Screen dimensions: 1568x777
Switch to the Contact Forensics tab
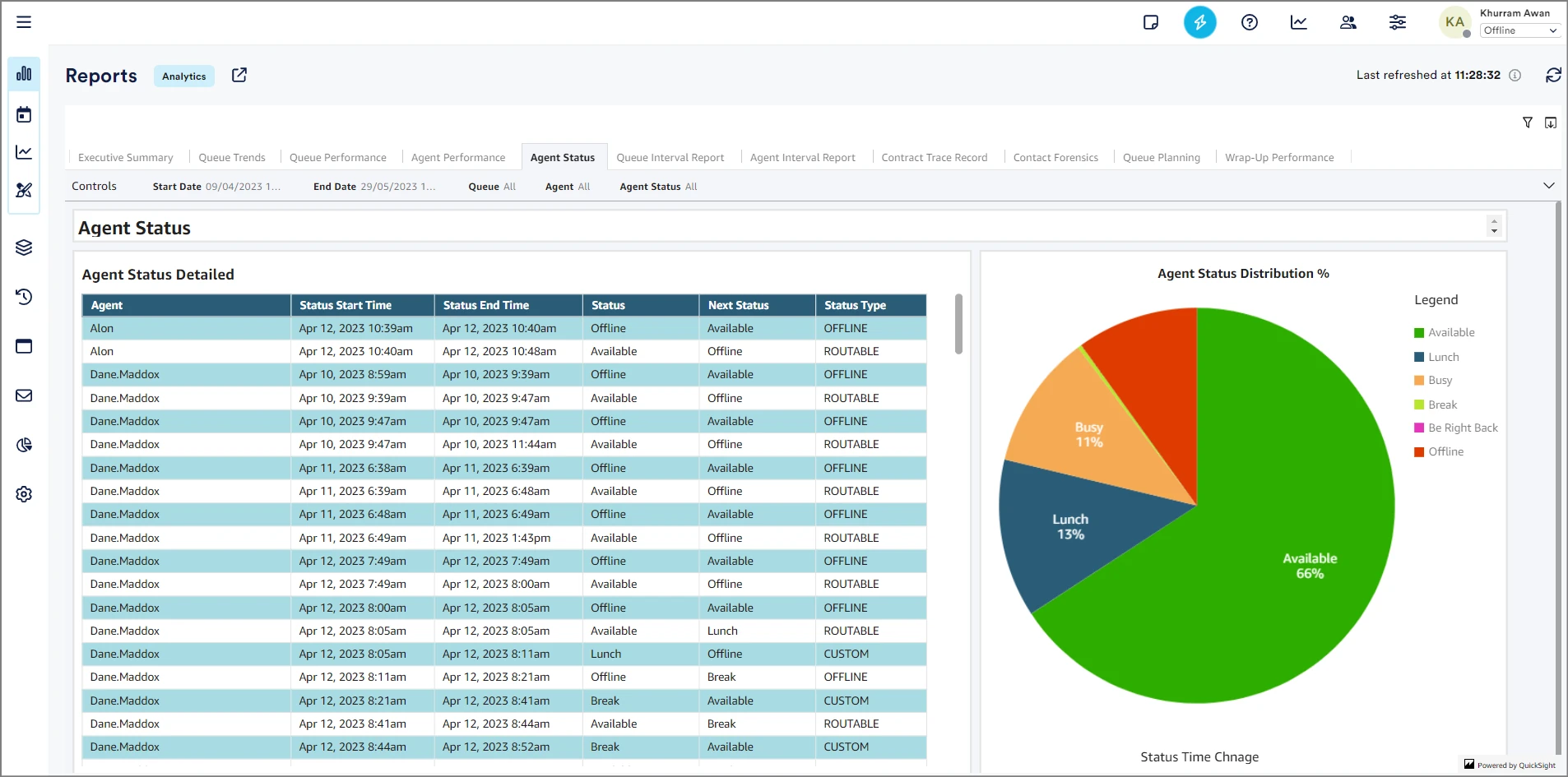tap(1055, 158)
